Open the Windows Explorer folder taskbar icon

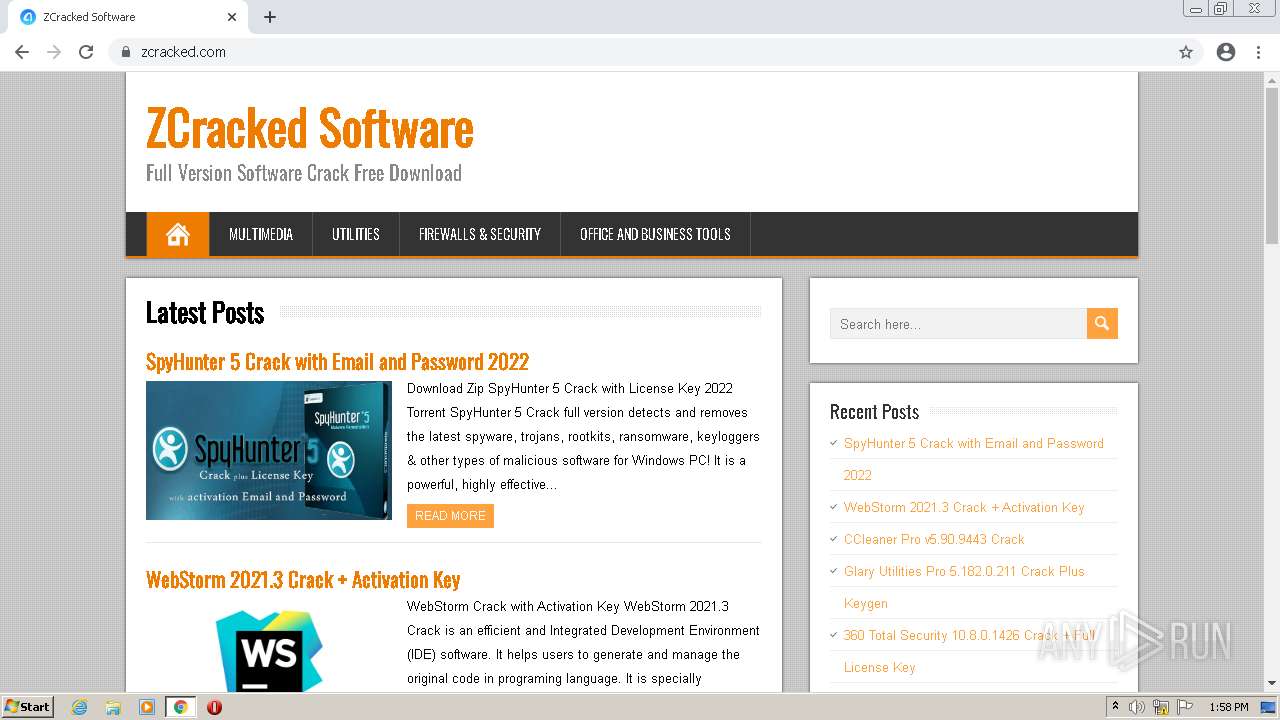coord(113,707)
